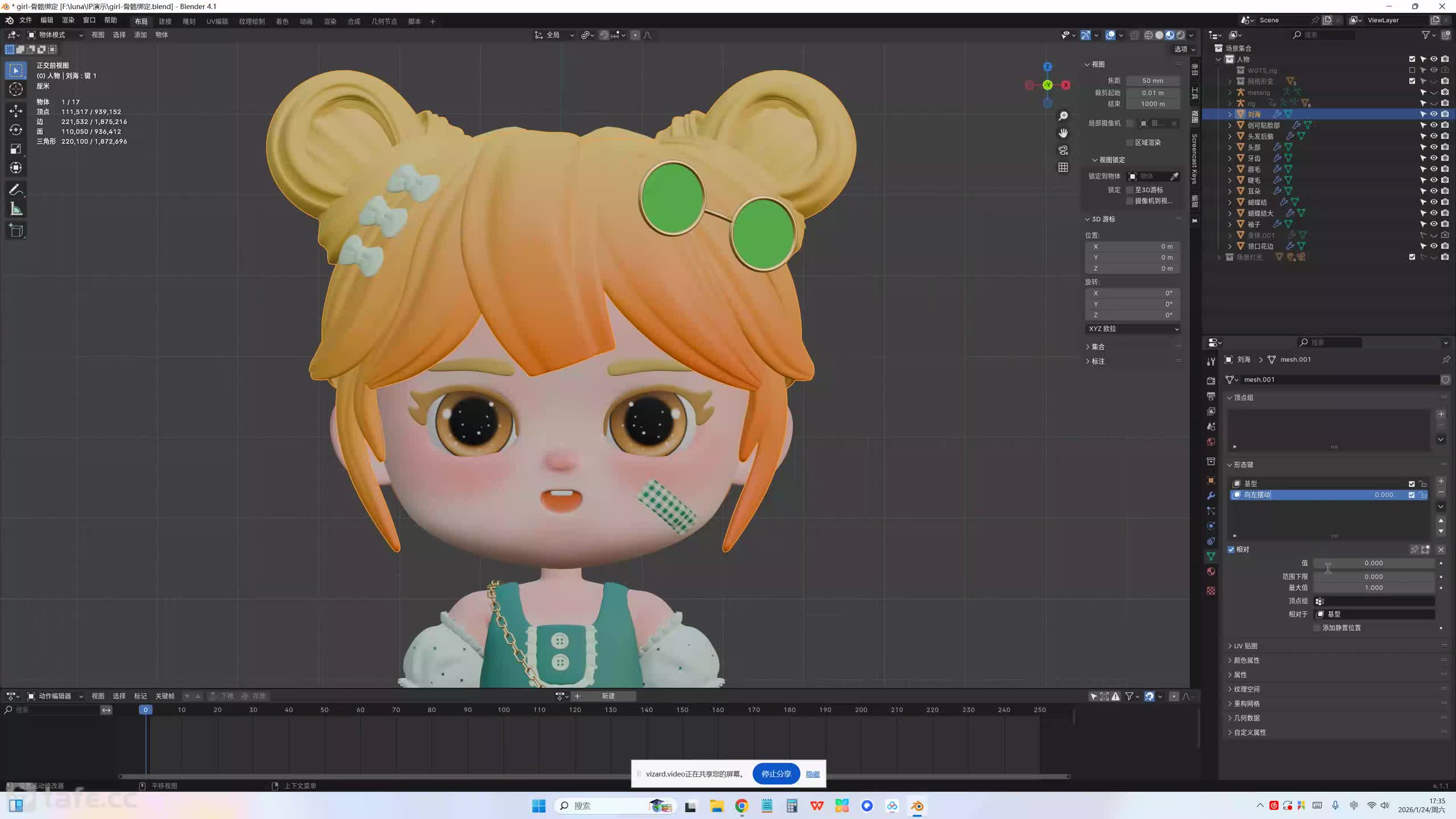The width and height of the screenshot is (1456, 819).
Task: Select the Rotate tool icon
Action: (x=16, y=130)
